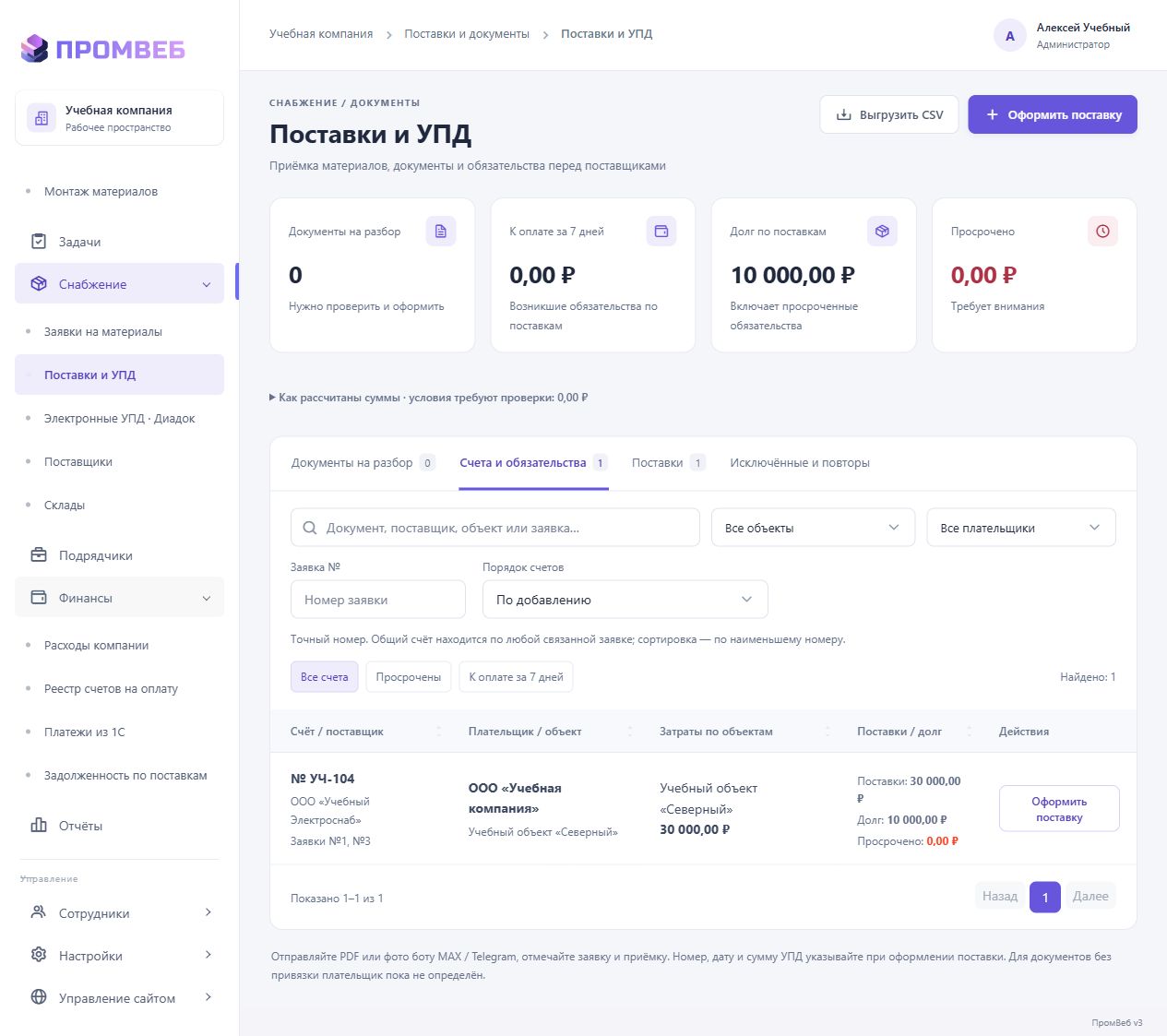The image size is (1167, 1036).
Task: Open the Учебная компания workspace building icon
Action: click(42, 118)
